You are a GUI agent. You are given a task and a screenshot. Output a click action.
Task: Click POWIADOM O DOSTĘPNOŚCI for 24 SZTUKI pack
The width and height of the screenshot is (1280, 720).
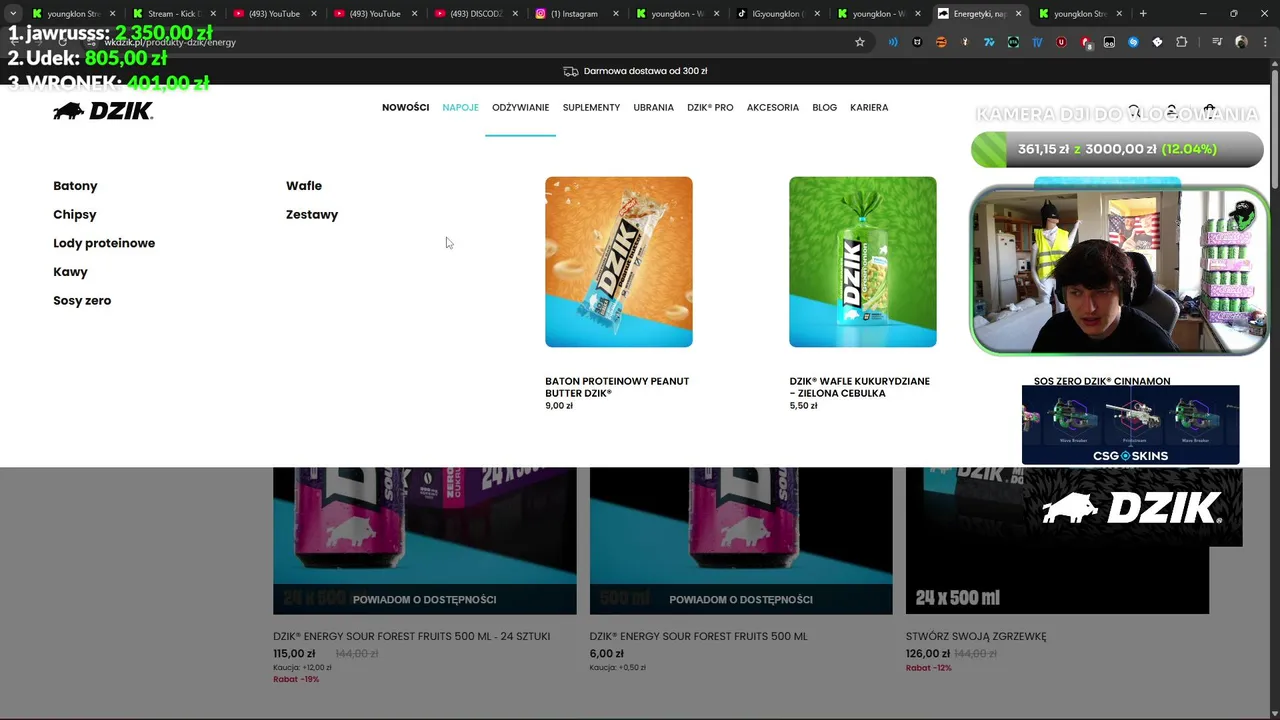(424, 599)
